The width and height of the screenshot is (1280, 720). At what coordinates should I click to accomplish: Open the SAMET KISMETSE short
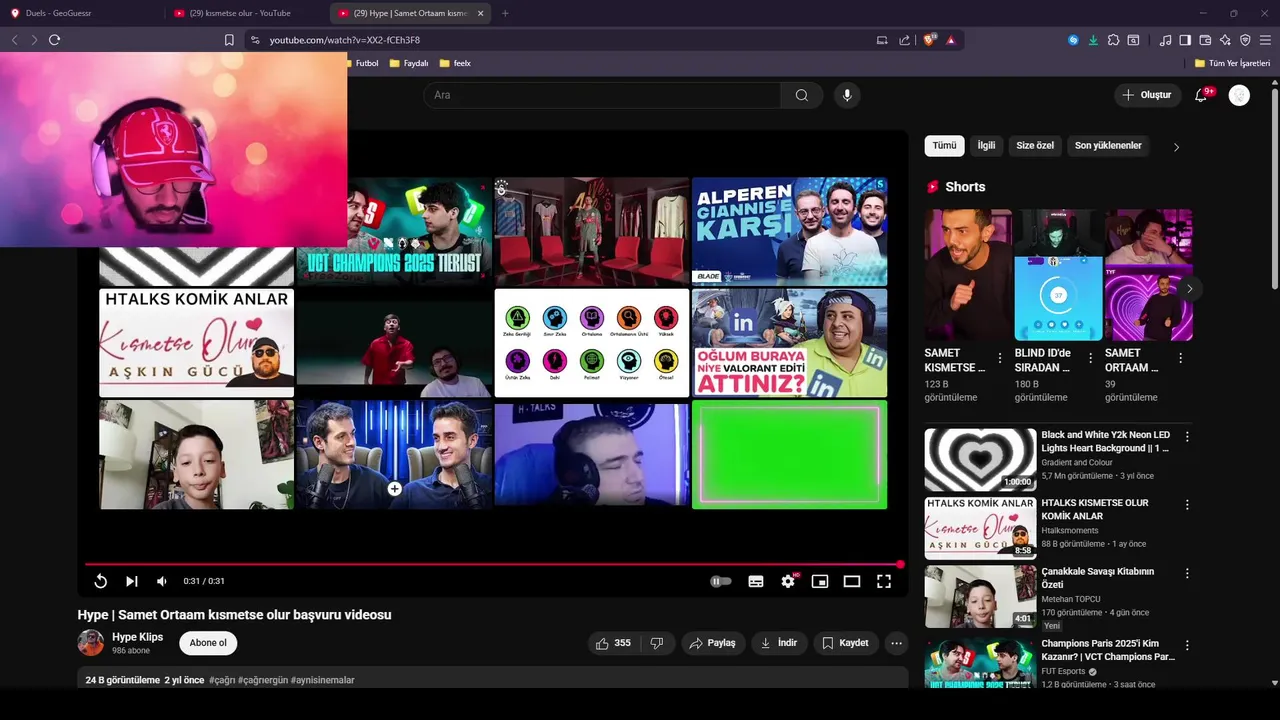click(968, 275)
